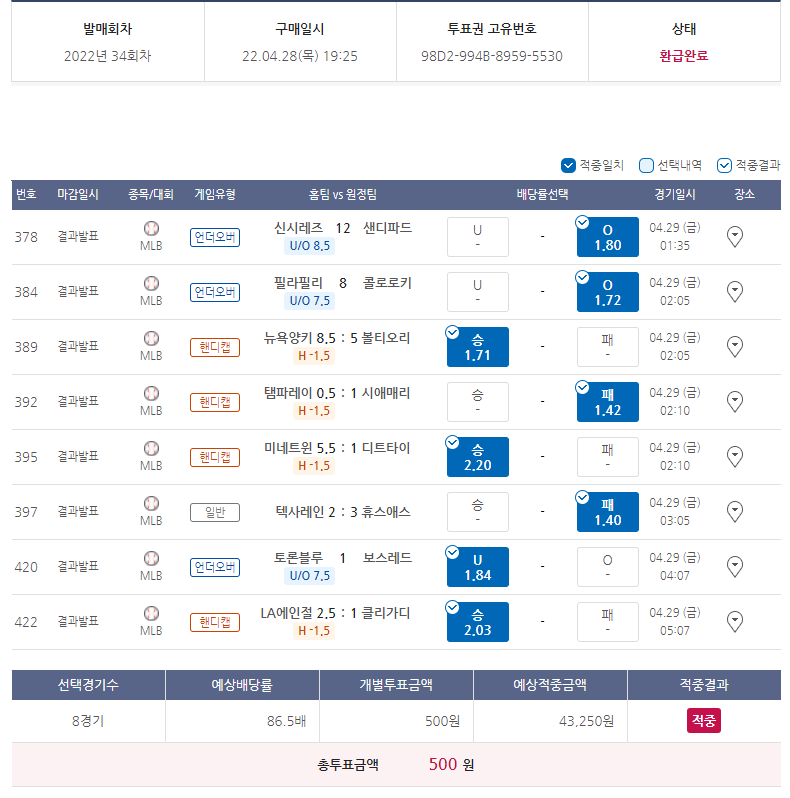Select U option for match 384
This screenshot has height=798, width=790.
coord(477,292)
